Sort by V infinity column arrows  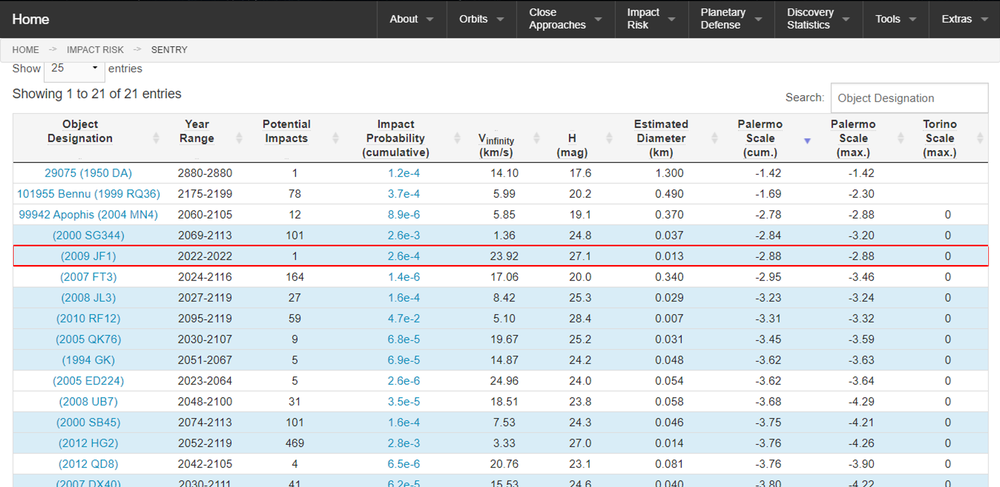tap(533, 138)
